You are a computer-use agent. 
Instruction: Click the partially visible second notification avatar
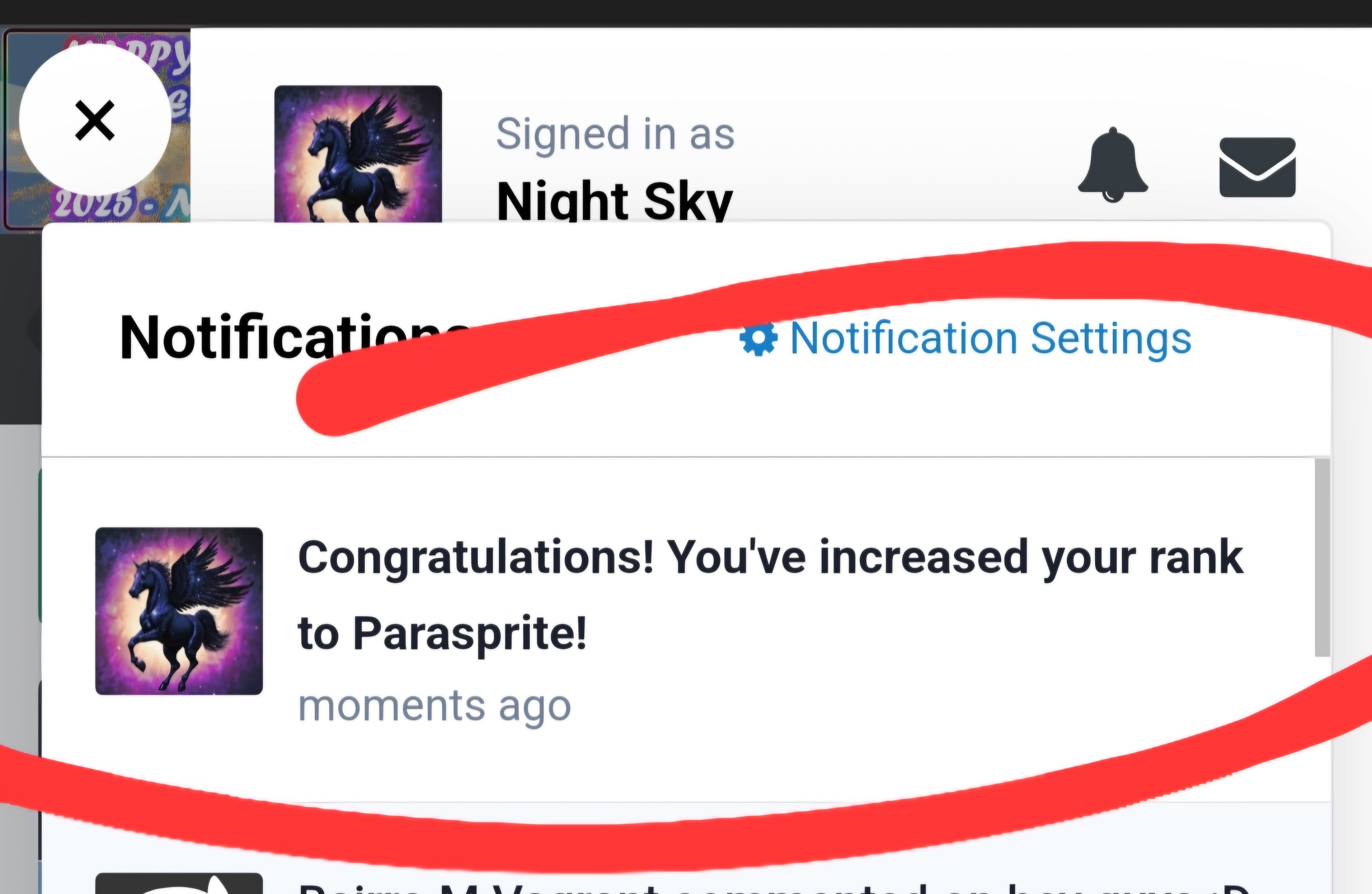click(x=179, y=883)
